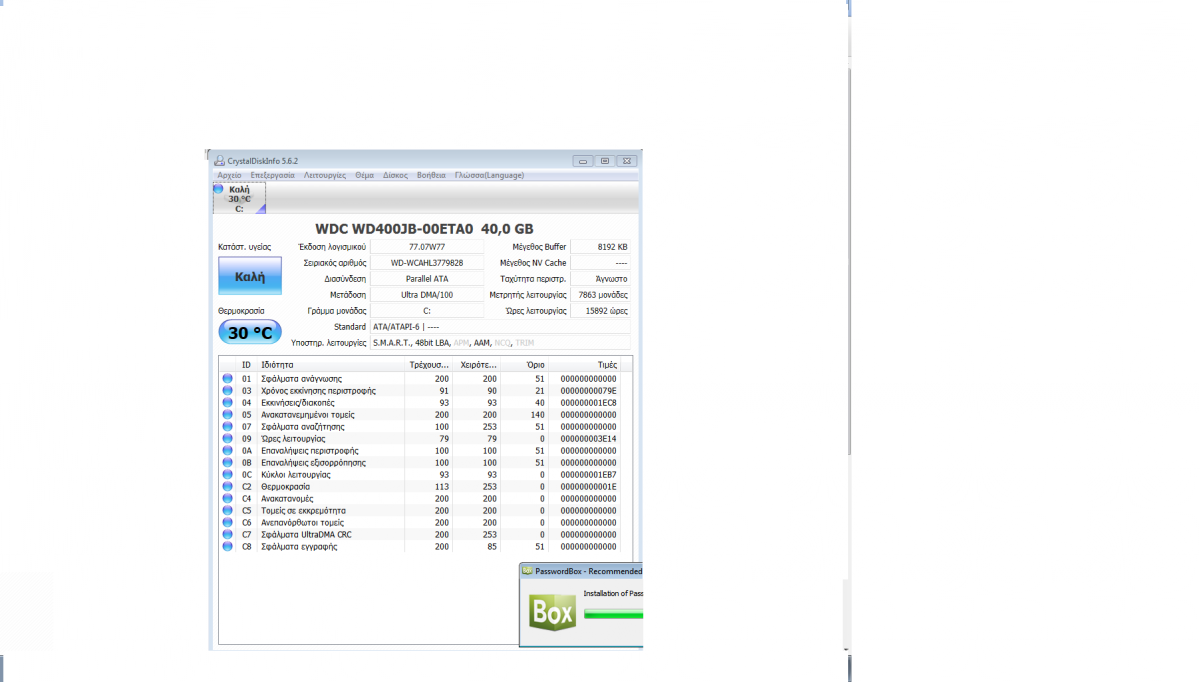Select the Εκκινήσεις/διακοπές attribute text

[x=300, y=403]
